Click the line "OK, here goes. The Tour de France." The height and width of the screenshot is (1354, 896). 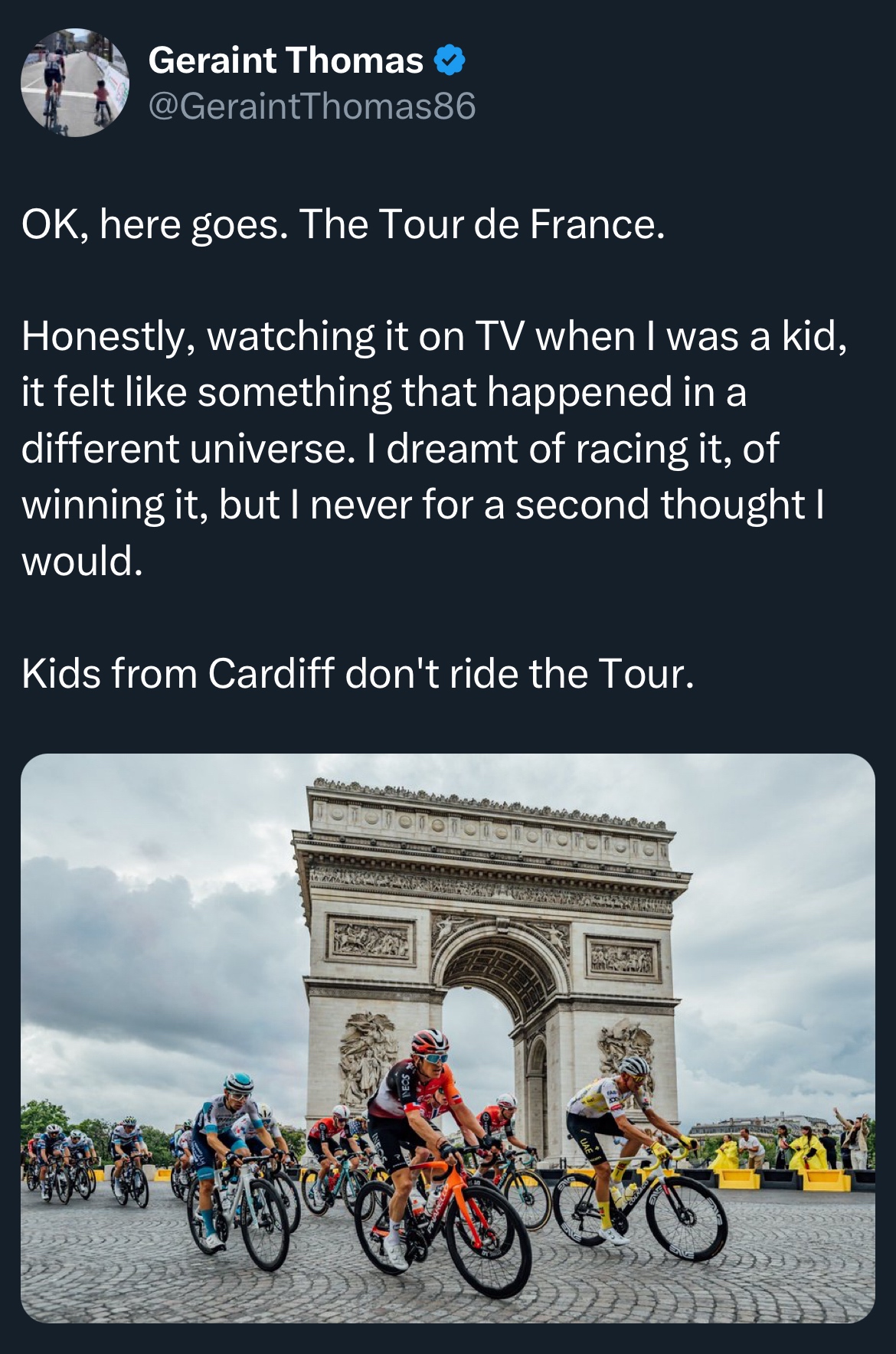click(343, 224)
